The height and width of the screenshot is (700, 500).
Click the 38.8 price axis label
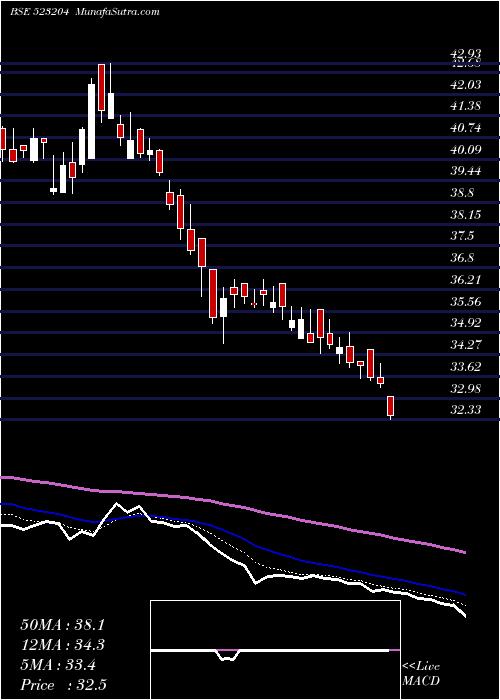point(462,193)
